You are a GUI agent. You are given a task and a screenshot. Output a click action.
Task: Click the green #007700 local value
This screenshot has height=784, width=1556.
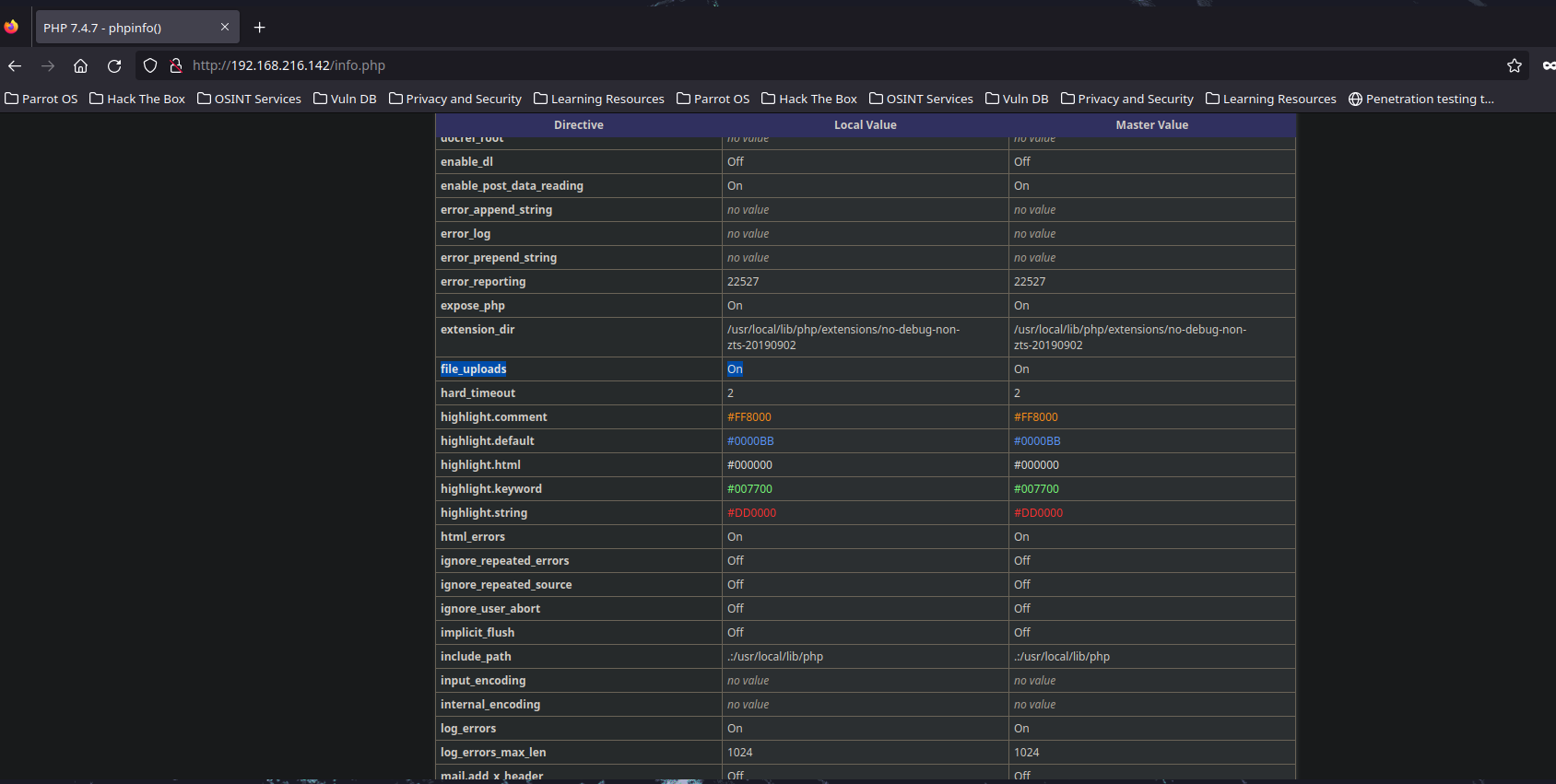[x=750, y=489]
